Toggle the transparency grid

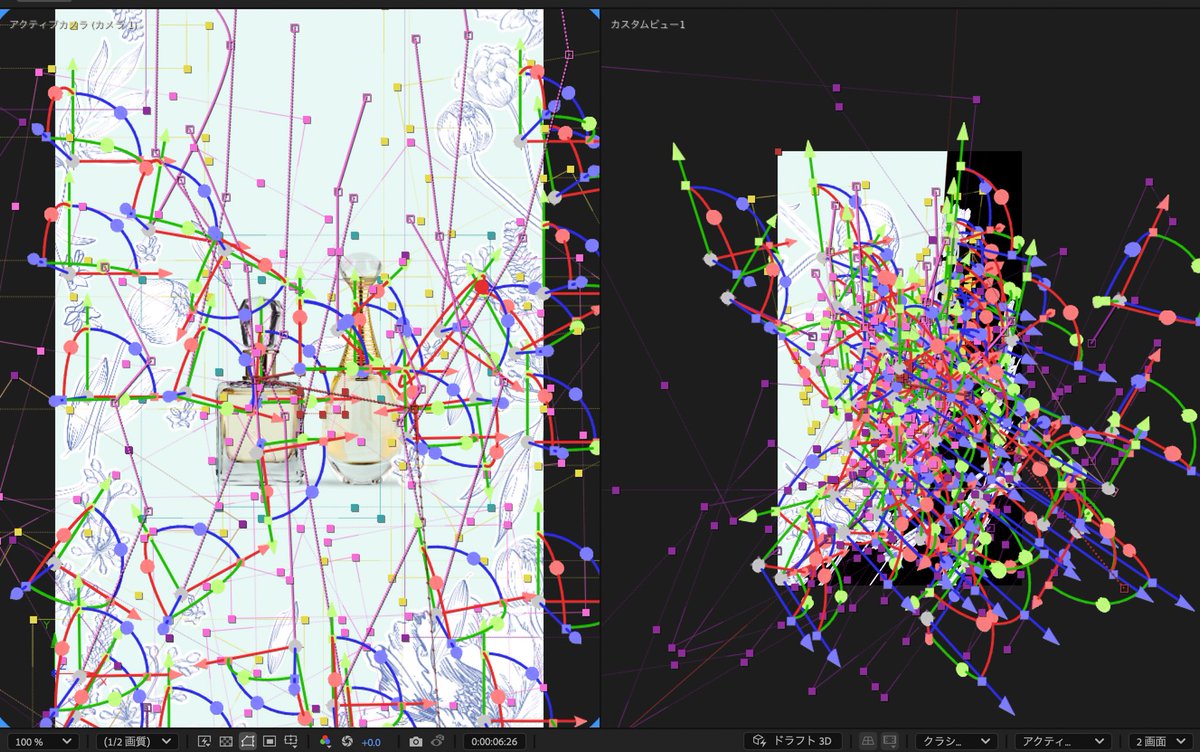click(226, 741)
